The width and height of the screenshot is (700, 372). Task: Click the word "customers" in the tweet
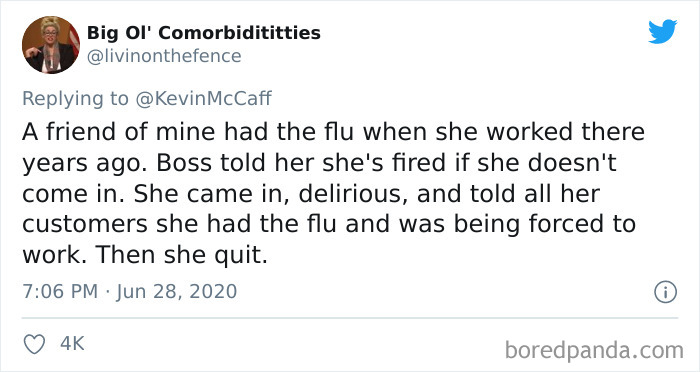coord(85,225)
